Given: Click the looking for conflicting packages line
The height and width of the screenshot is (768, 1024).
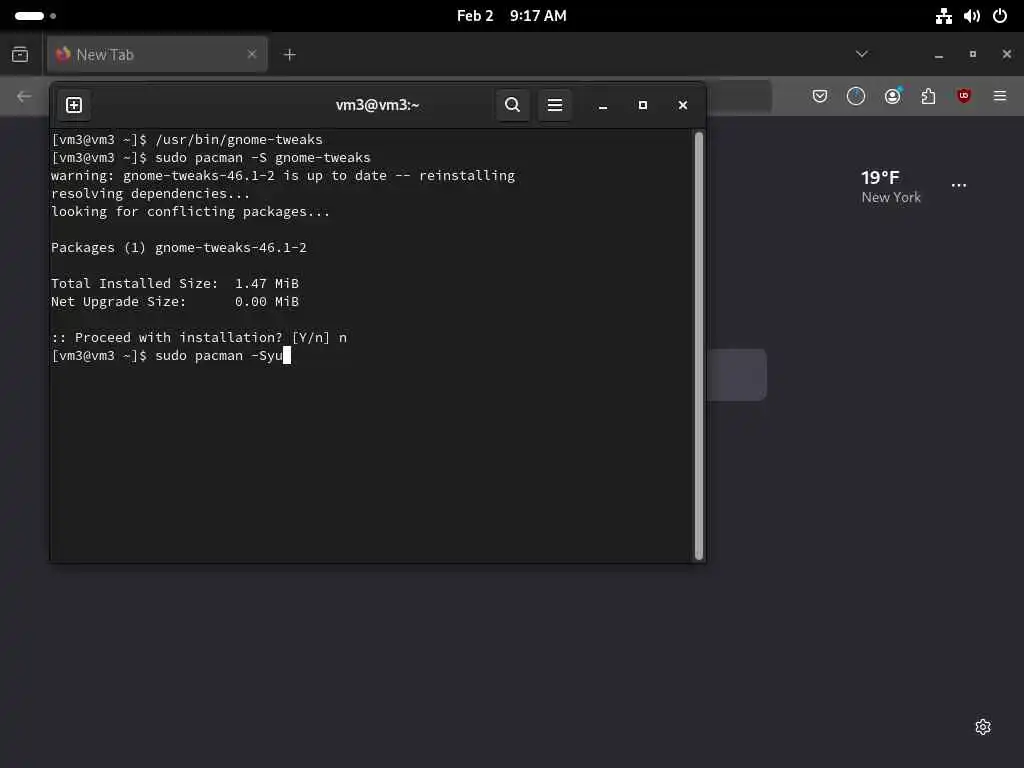Looking at the screenshot, I should [x=191, y=212].
